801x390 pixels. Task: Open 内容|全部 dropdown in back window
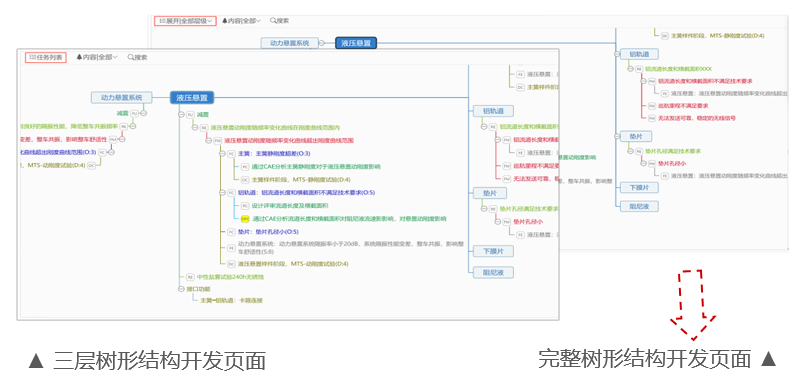click(x=241, y=21)
